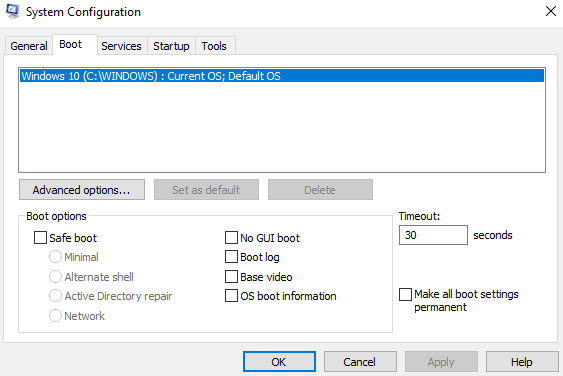The width and height of the screenshot is (563, 376).
Task: Click the System Configuration title bar icon
Action: click(x=13, y=11)
